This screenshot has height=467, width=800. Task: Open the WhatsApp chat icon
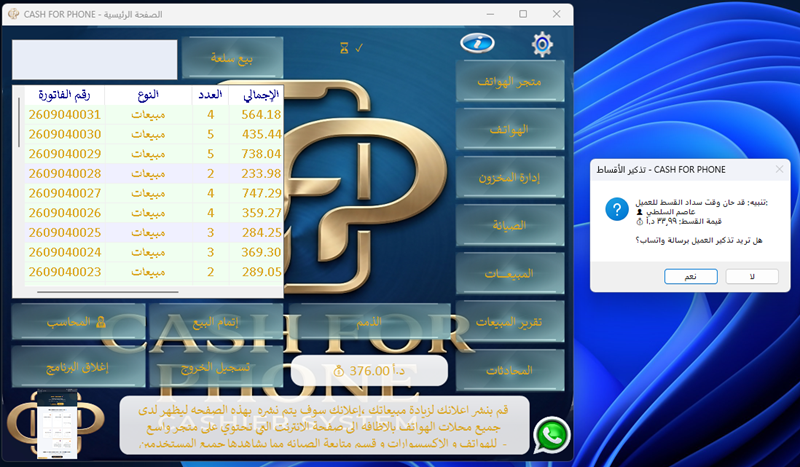coord(552,435)
